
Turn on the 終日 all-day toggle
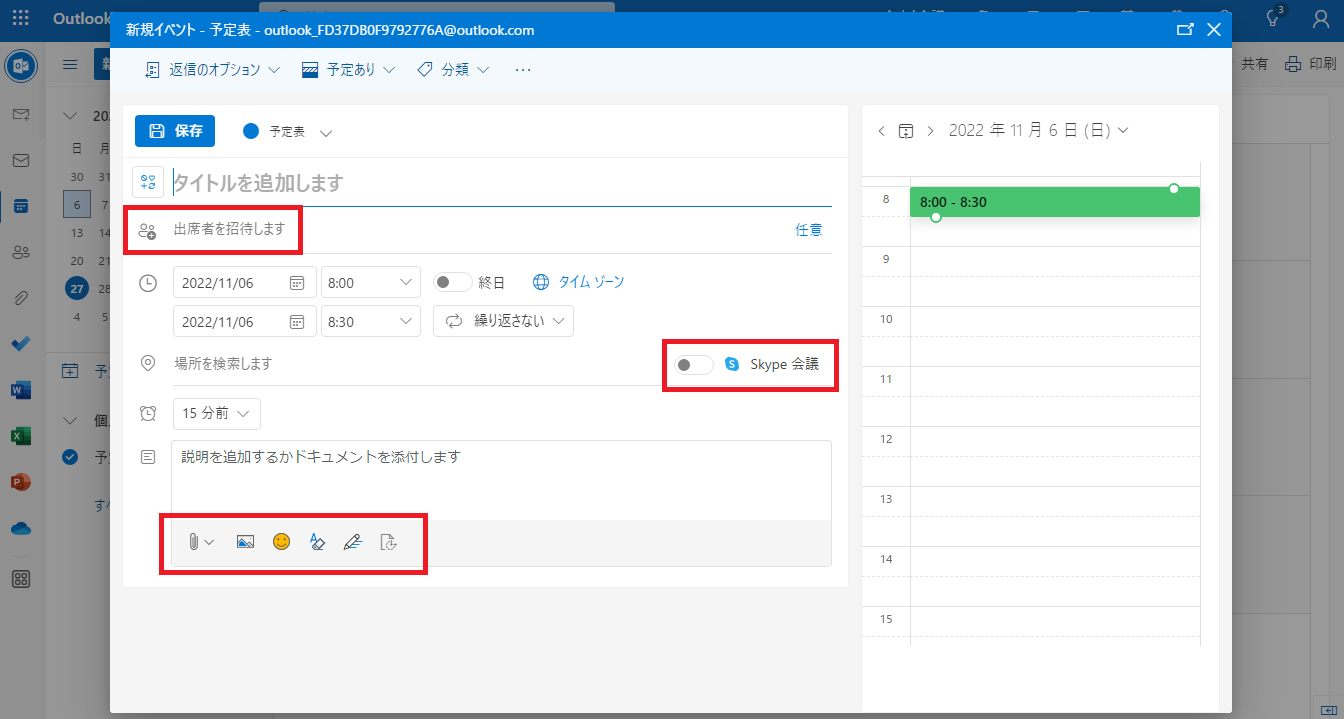(452, 283)
